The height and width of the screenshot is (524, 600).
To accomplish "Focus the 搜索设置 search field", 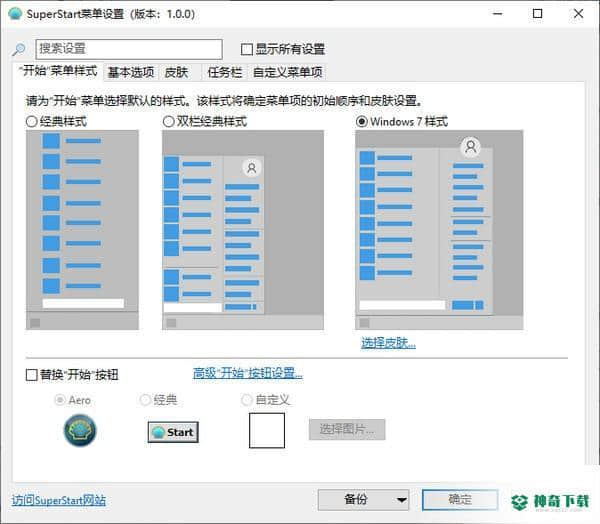I will [x=129, y=49].
